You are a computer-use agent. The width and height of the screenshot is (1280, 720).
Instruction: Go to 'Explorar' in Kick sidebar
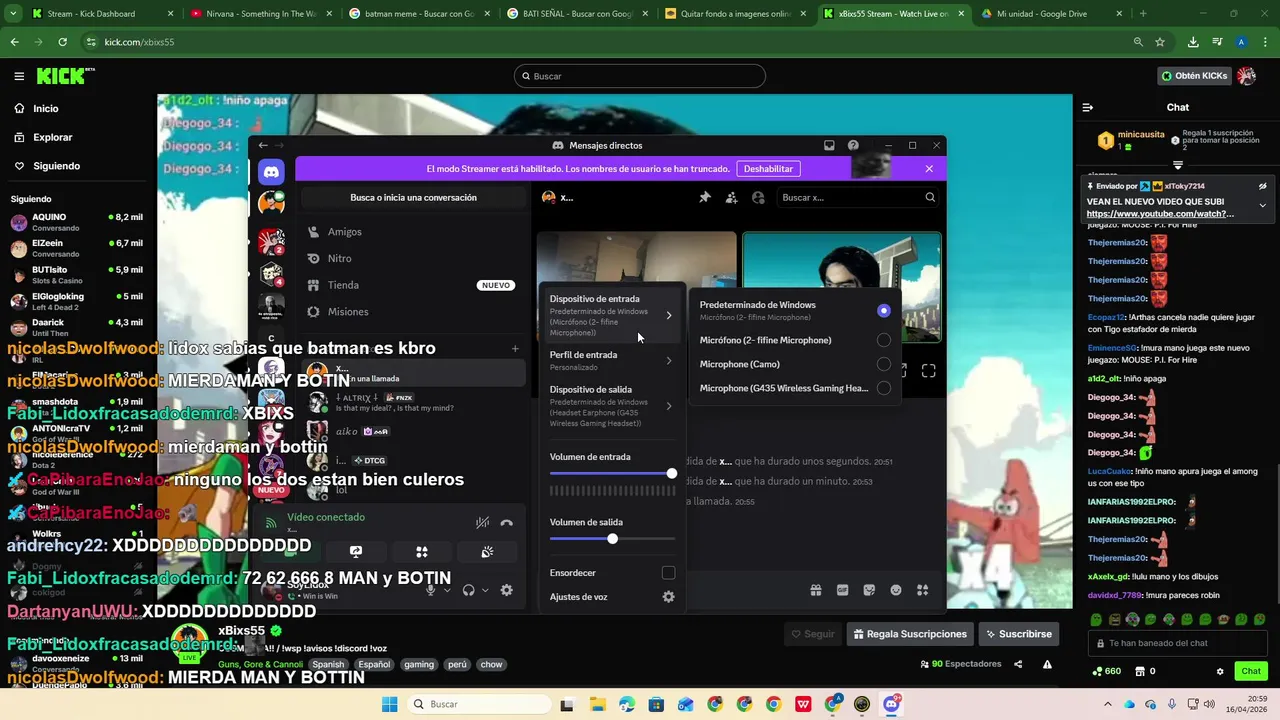coord(76,137)
